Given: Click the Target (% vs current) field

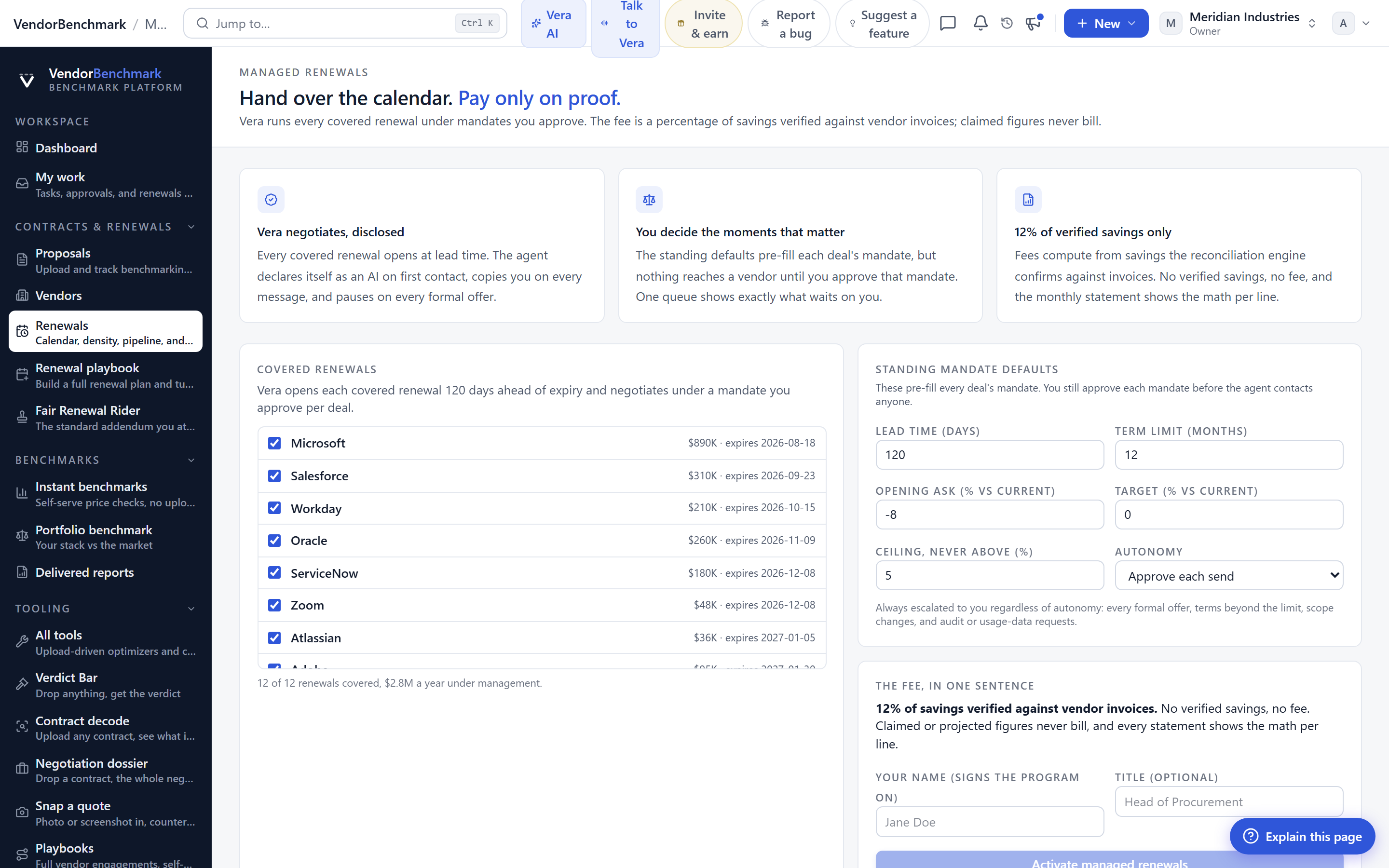Looking at the screenshot, I should click(x=1229, y=515).
